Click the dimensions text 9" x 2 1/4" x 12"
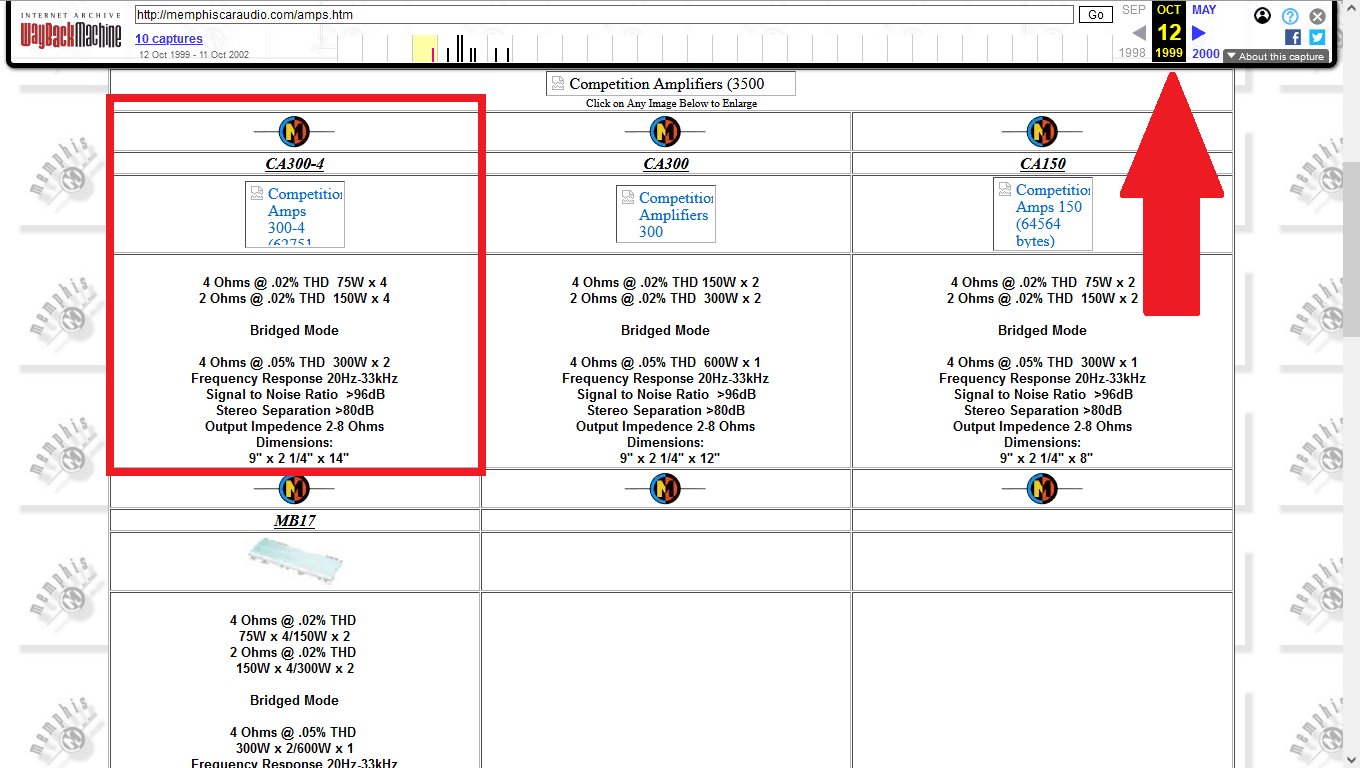Screen dimensions: 1360x768 pos(670,459)
